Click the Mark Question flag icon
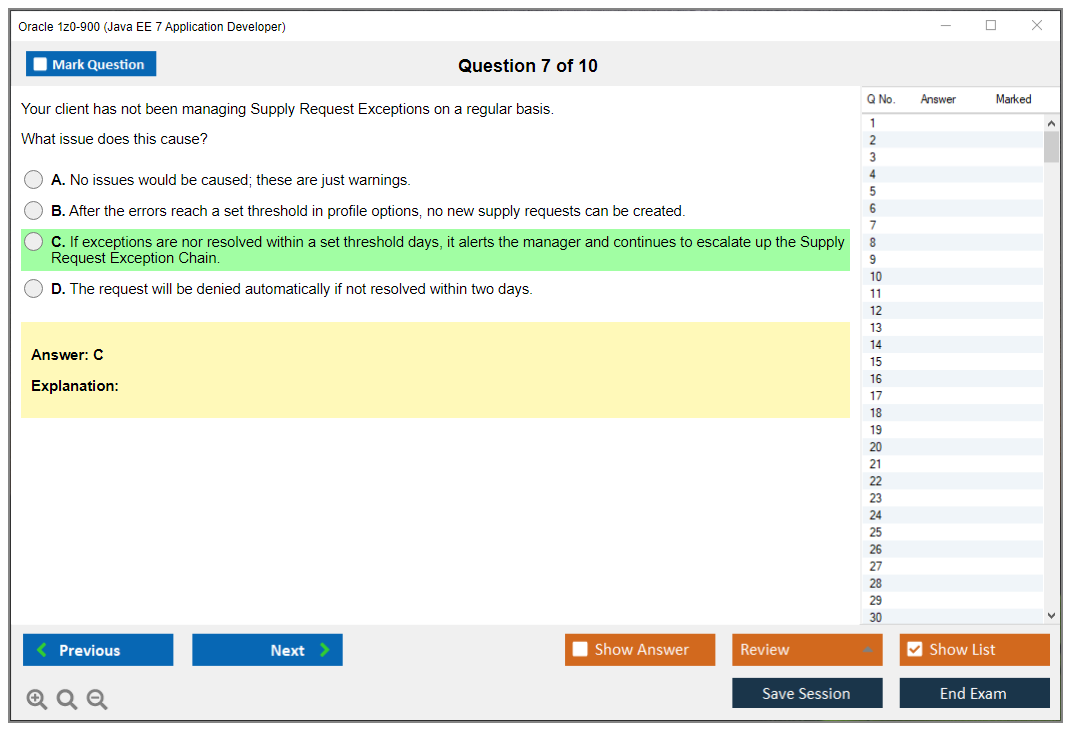Image resolution: width=1075 pixels, height=735 pixels. tap(40, 63)
